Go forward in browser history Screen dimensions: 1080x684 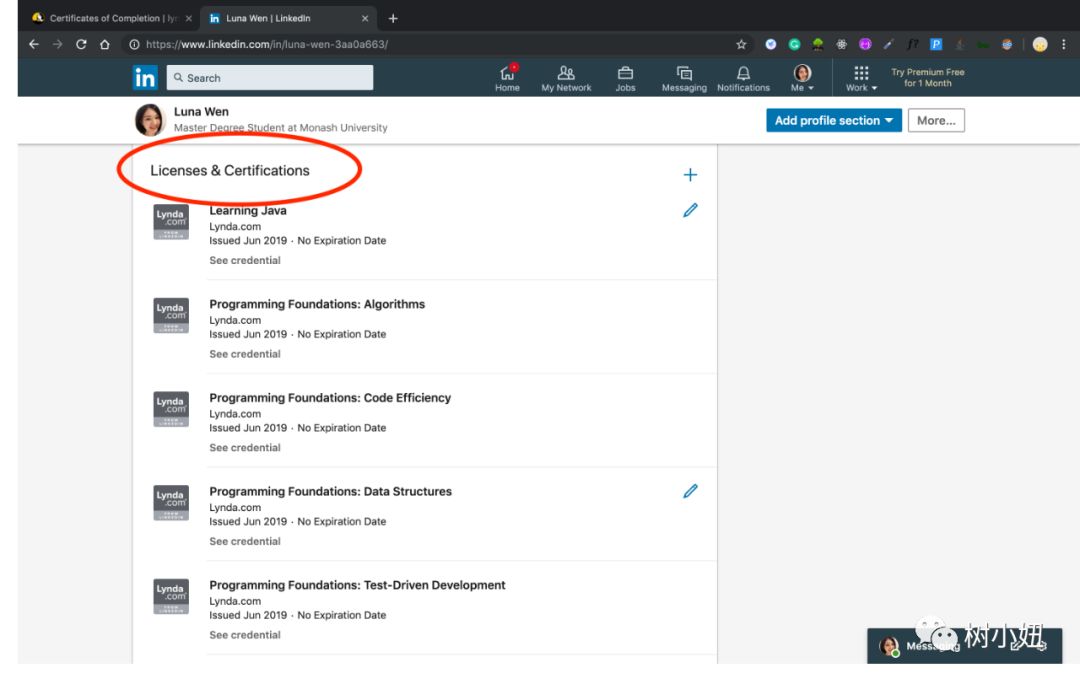pyautogui.click(x=57, y=44)
